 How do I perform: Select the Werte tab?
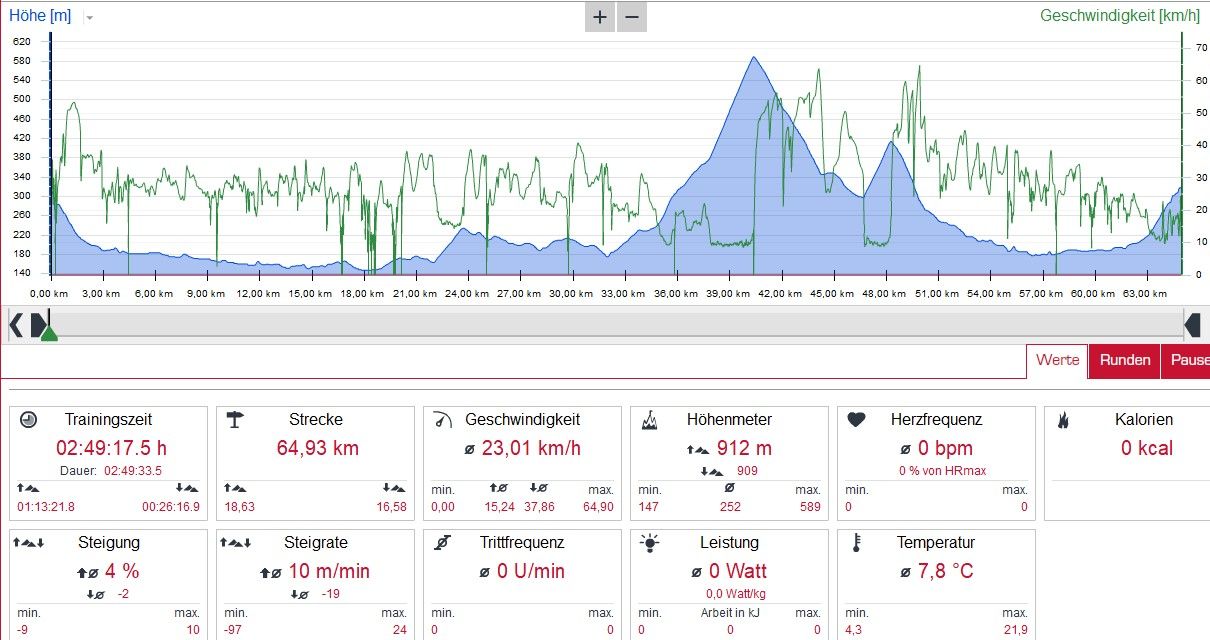coord(1057,360)
